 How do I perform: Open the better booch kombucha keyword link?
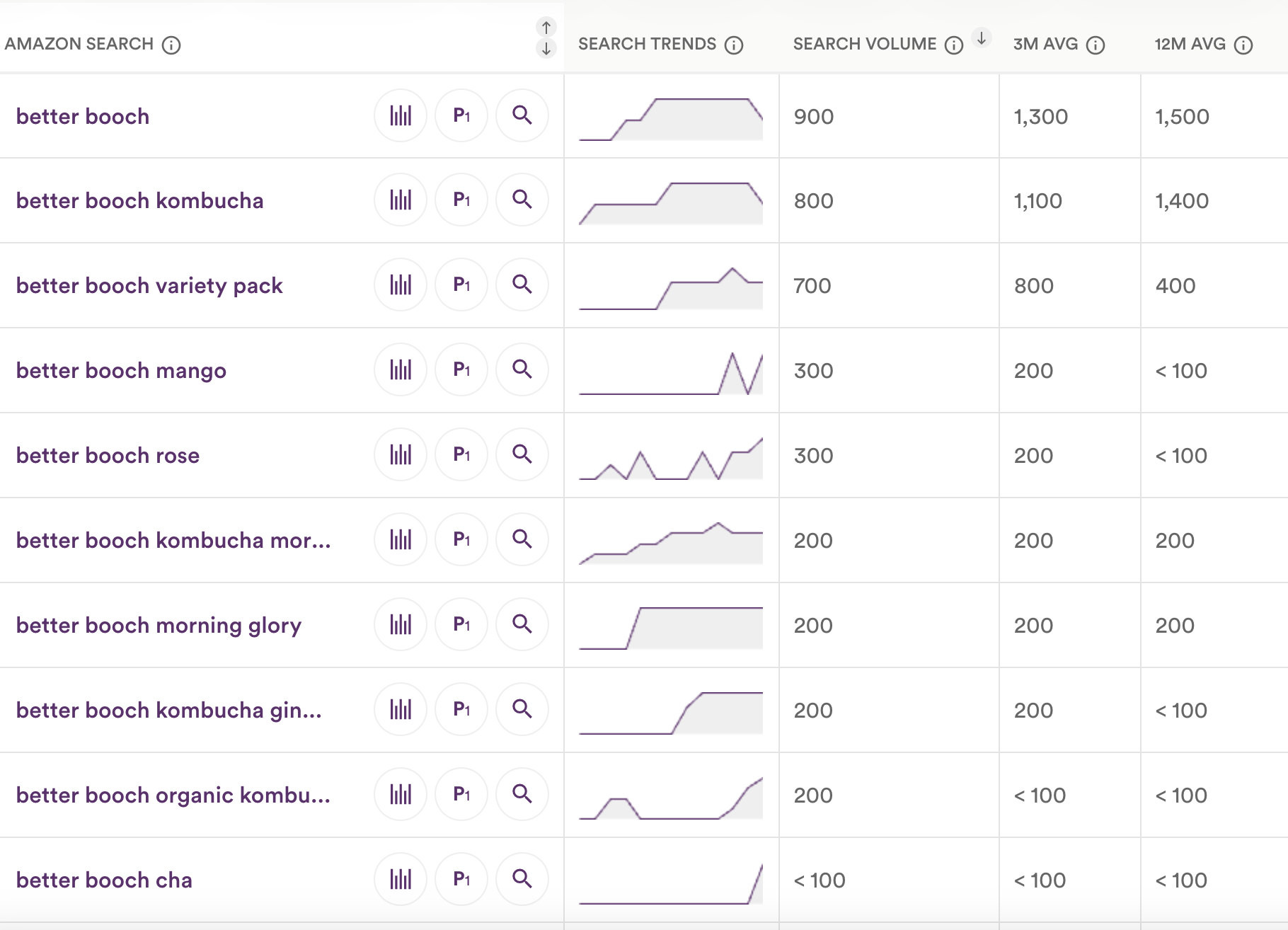coord(140,200)
